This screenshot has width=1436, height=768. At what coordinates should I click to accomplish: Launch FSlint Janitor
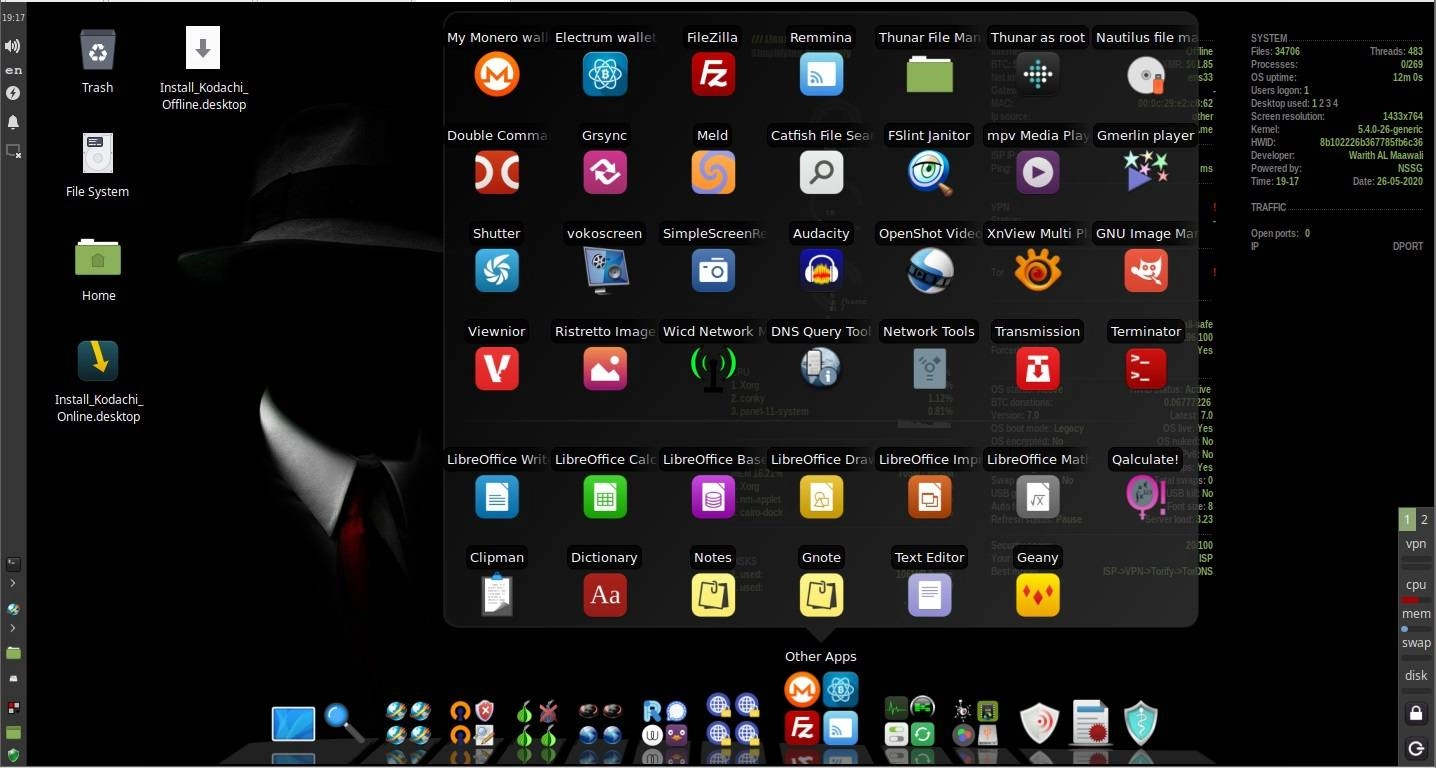pos(929,172)
